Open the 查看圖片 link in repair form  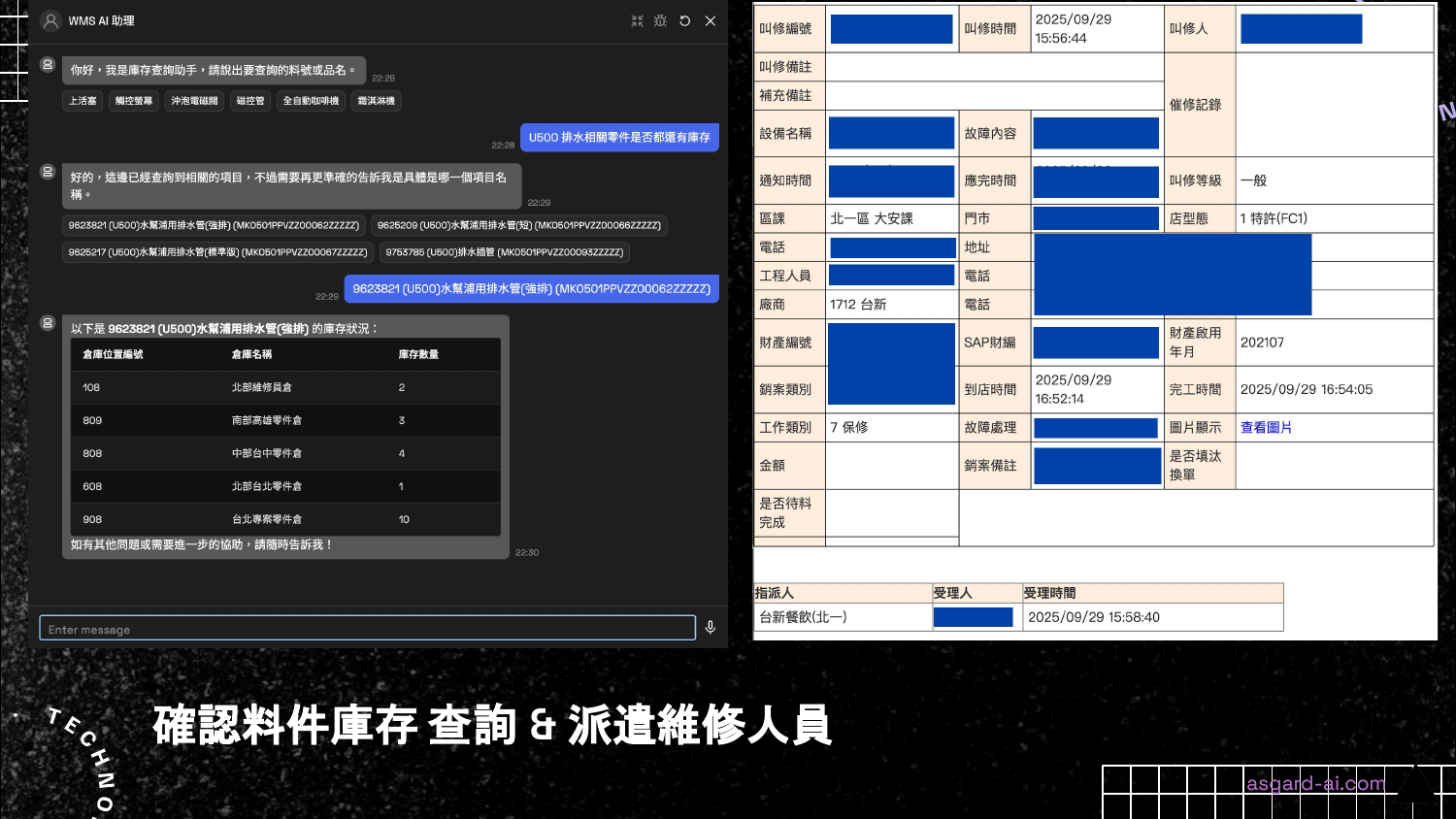tap(1266, 427)
